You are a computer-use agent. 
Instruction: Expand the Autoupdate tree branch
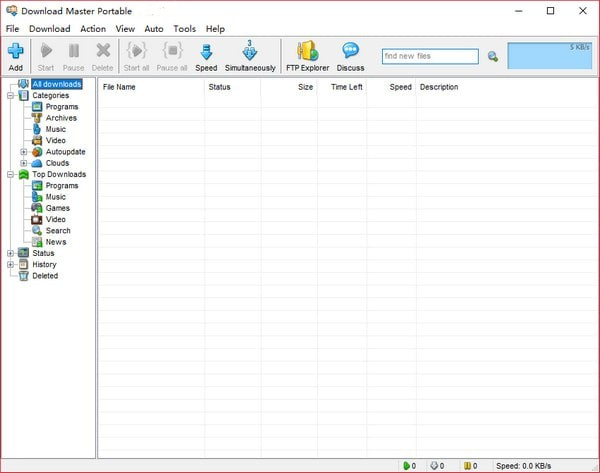click(24, 152)
